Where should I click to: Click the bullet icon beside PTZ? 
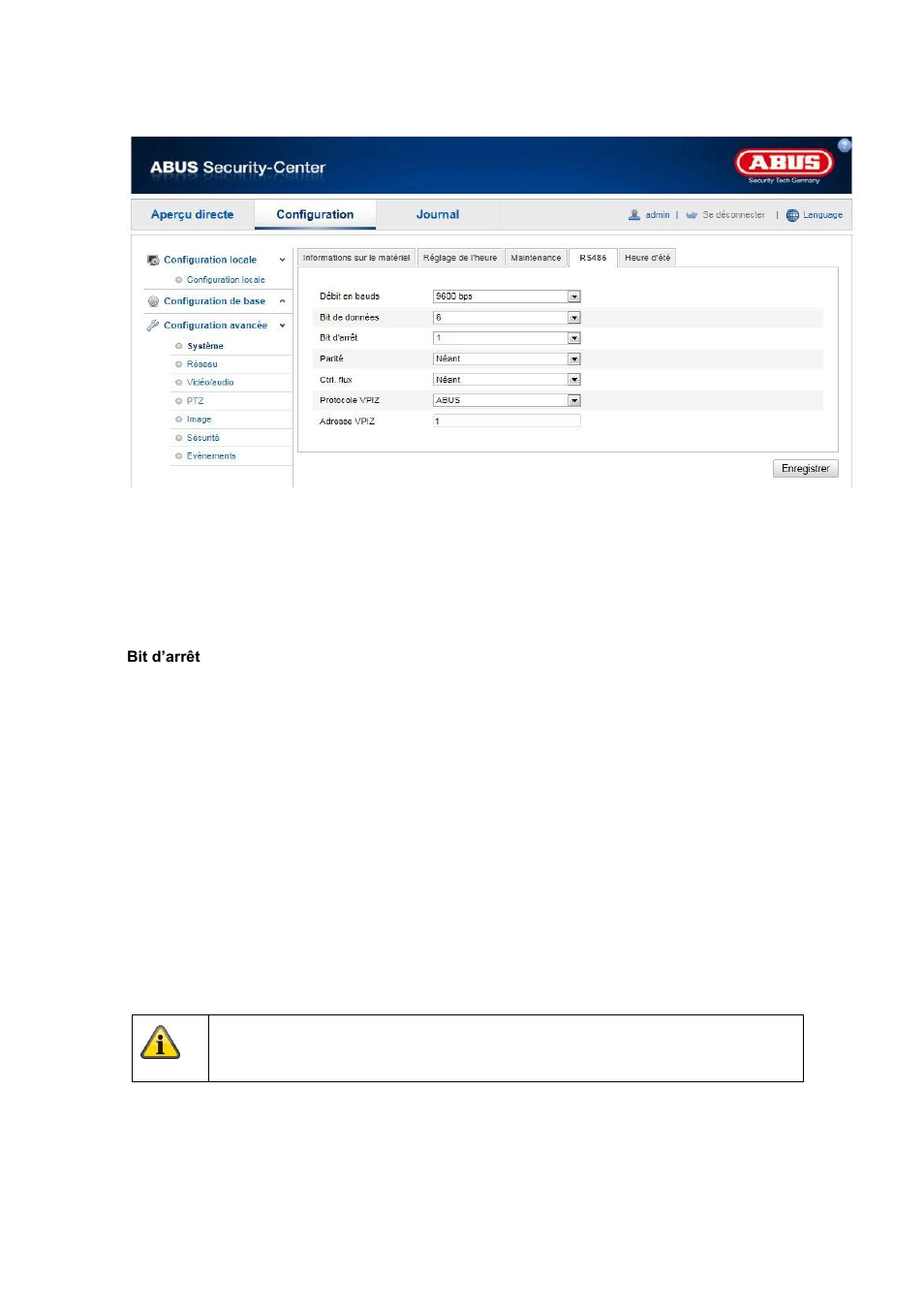[178, 401]
